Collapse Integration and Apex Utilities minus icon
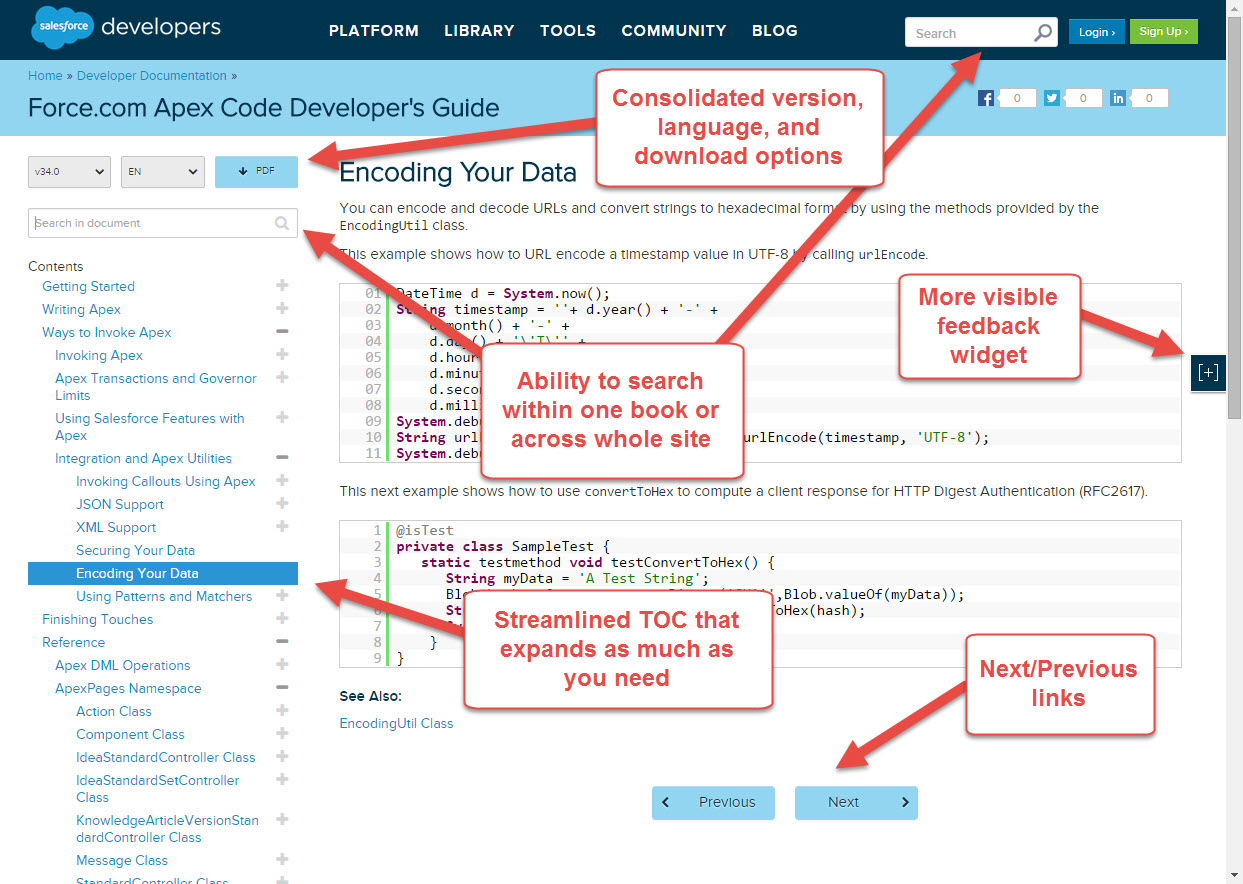The image size is (1243, 884). [x=282, y=458]
